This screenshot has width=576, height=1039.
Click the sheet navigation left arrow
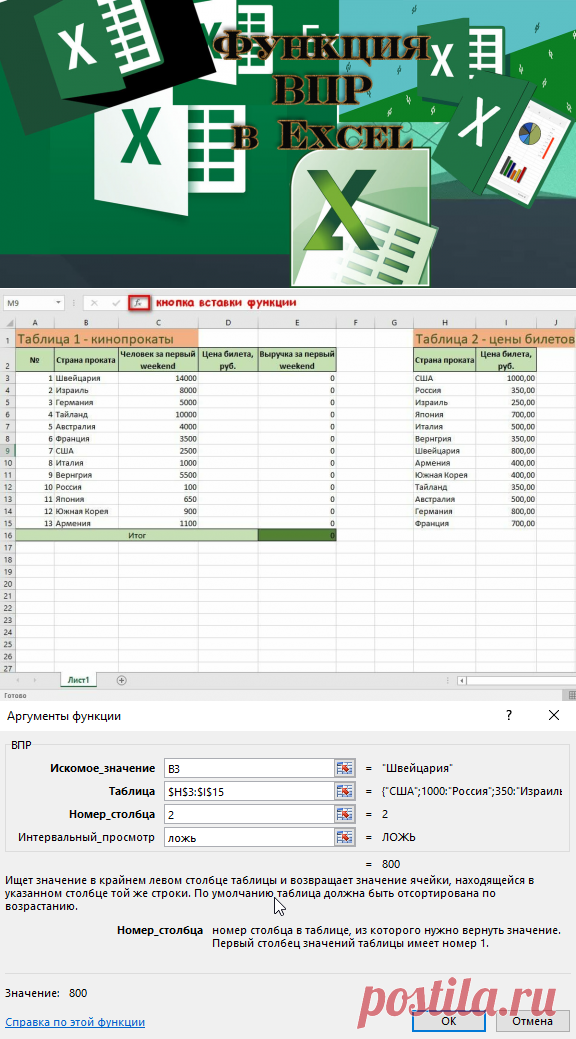17,680
